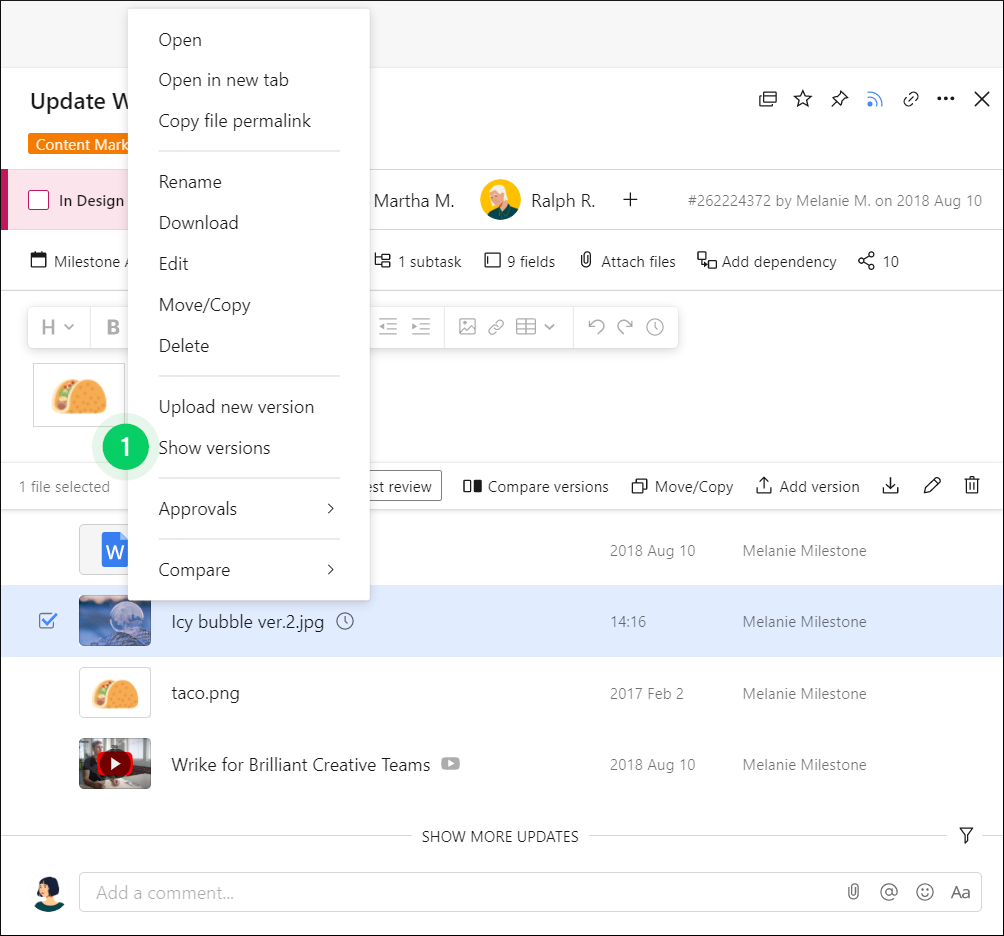The height and width of the screenshot is (936, 1004).
Task: Click SHOW MORE UPDATES link
Action: click(500, 836)
